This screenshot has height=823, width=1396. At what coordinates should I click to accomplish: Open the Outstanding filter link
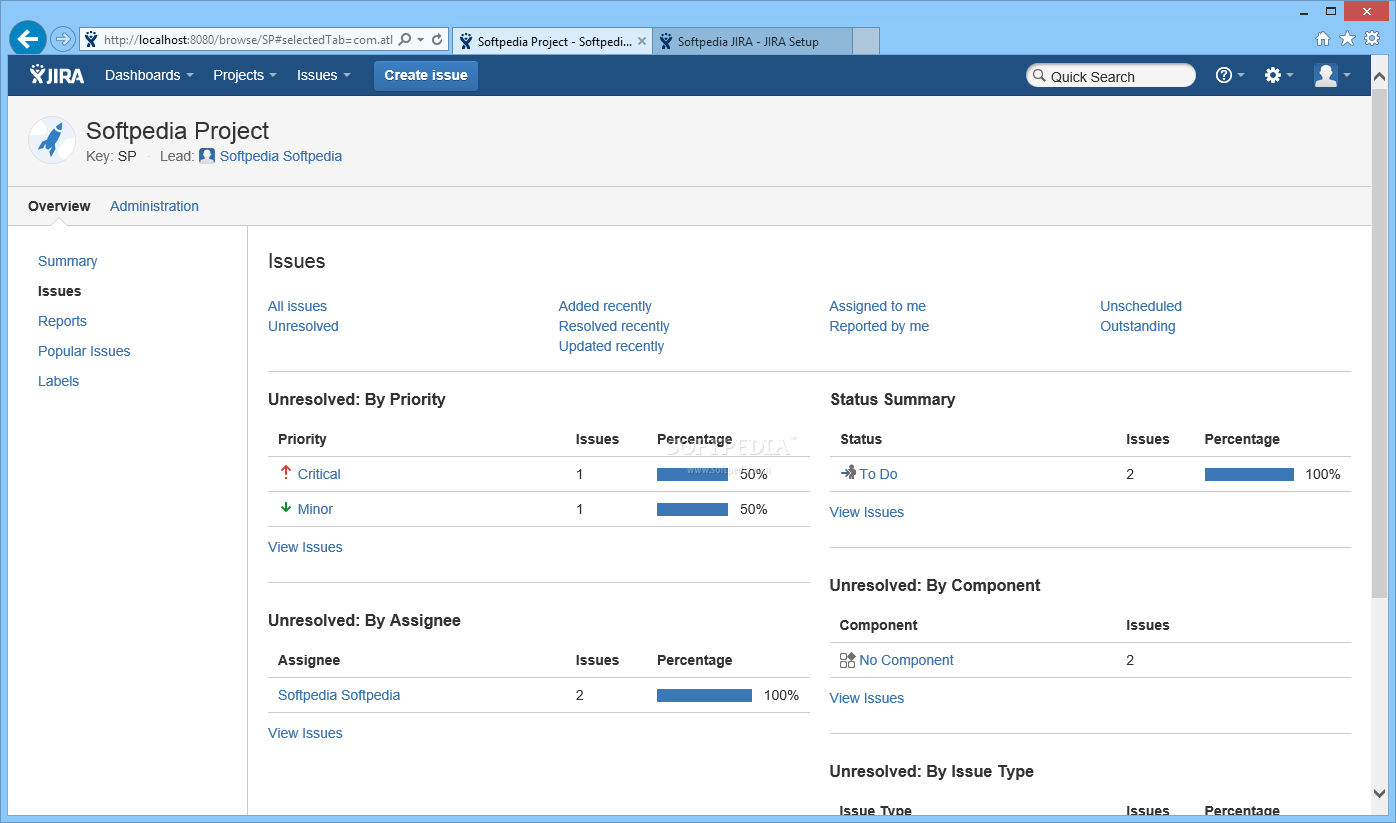pos(1138,326)
